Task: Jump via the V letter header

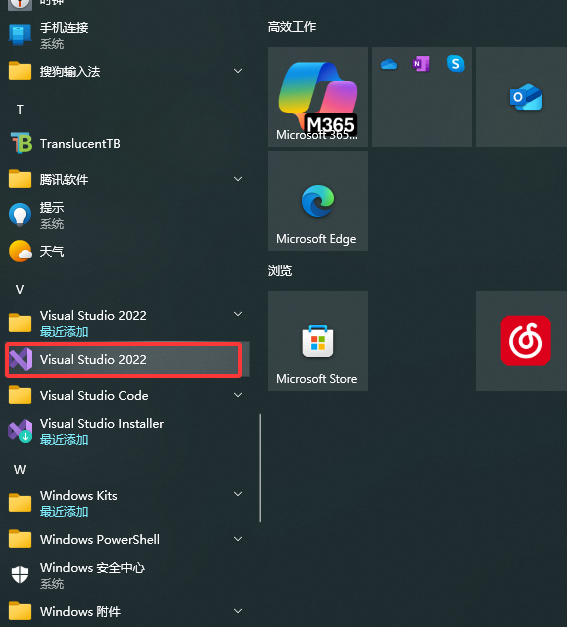Action: [20, 290]
